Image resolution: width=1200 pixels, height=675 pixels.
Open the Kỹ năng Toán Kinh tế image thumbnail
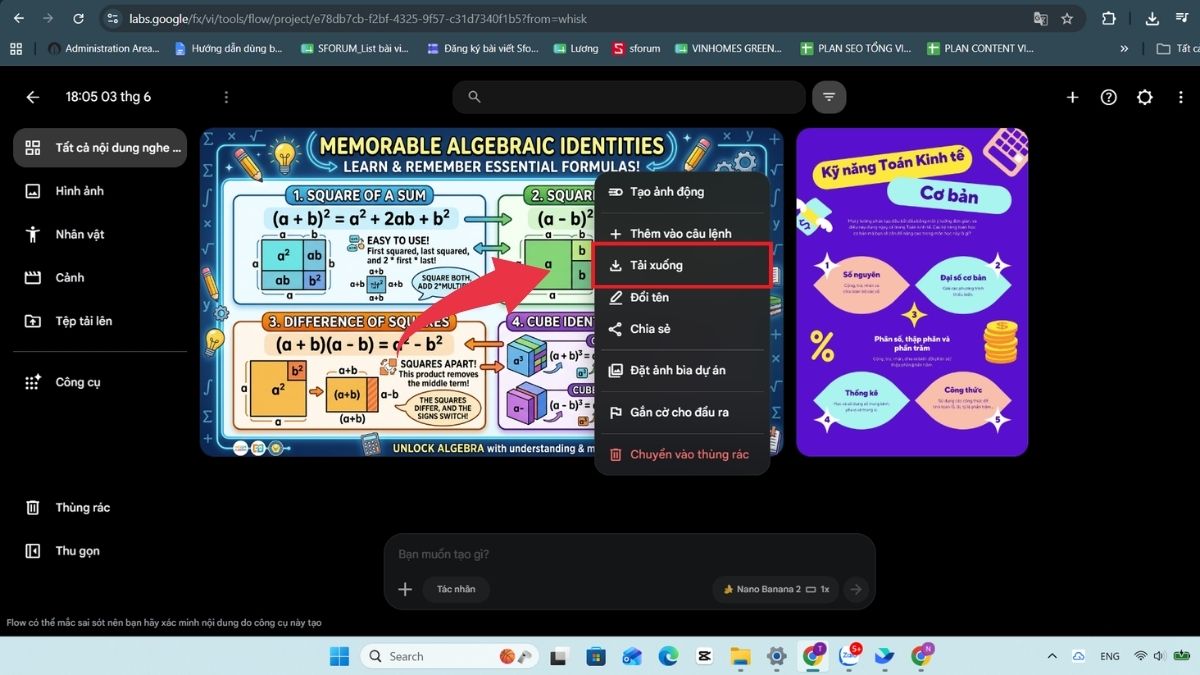[x=912, y=292]
